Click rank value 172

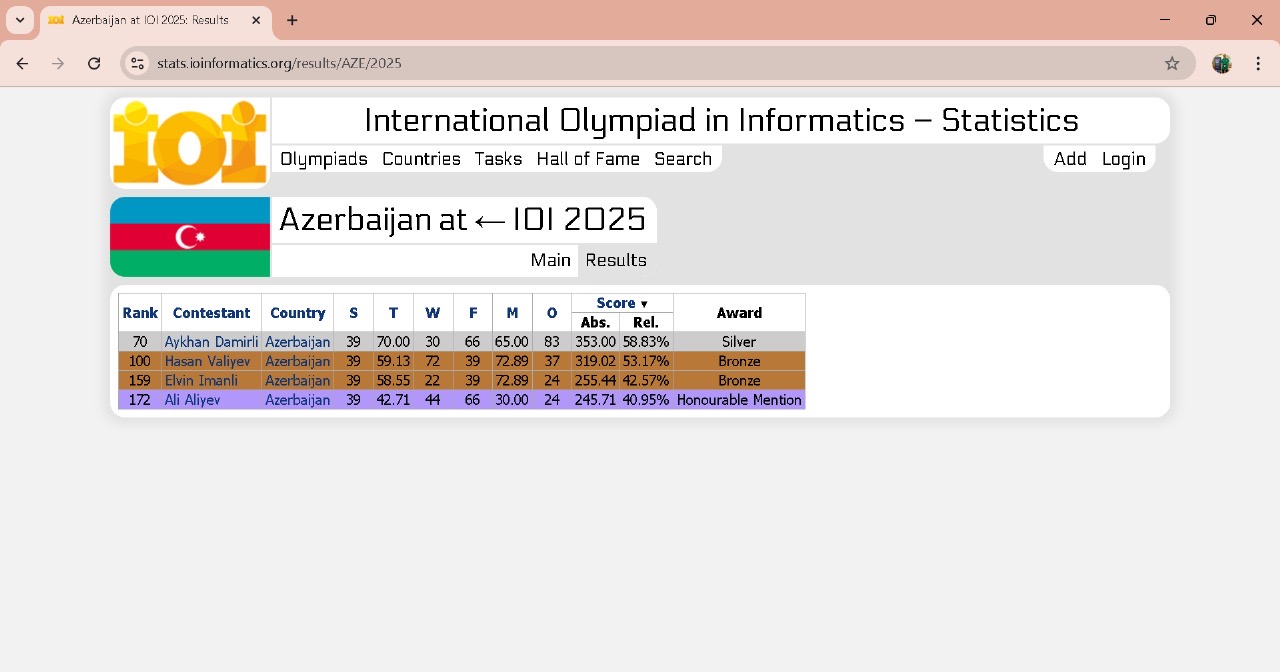point(140,400)
